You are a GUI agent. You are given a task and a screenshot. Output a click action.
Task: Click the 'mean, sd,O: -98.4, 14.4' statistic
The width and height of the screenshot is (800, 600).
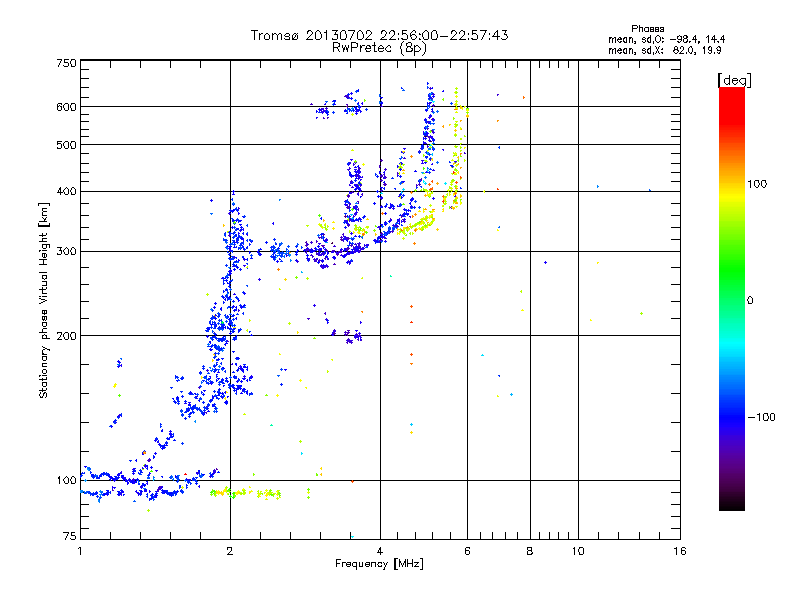[666, 39]
